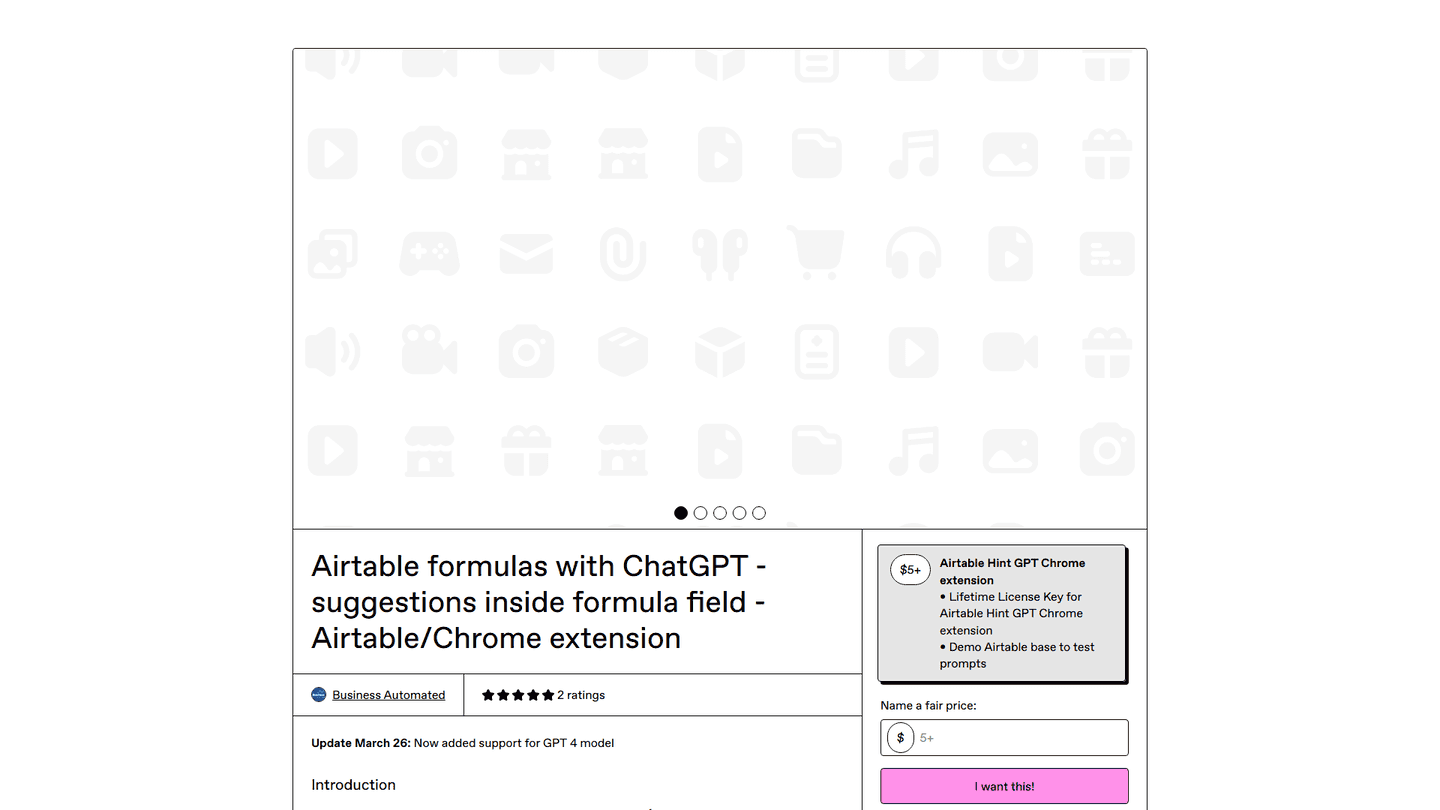Click the fifth star in the rating
Image resolution: width=1440 pixels, height=810 pixels.
[x=548, y=695]
